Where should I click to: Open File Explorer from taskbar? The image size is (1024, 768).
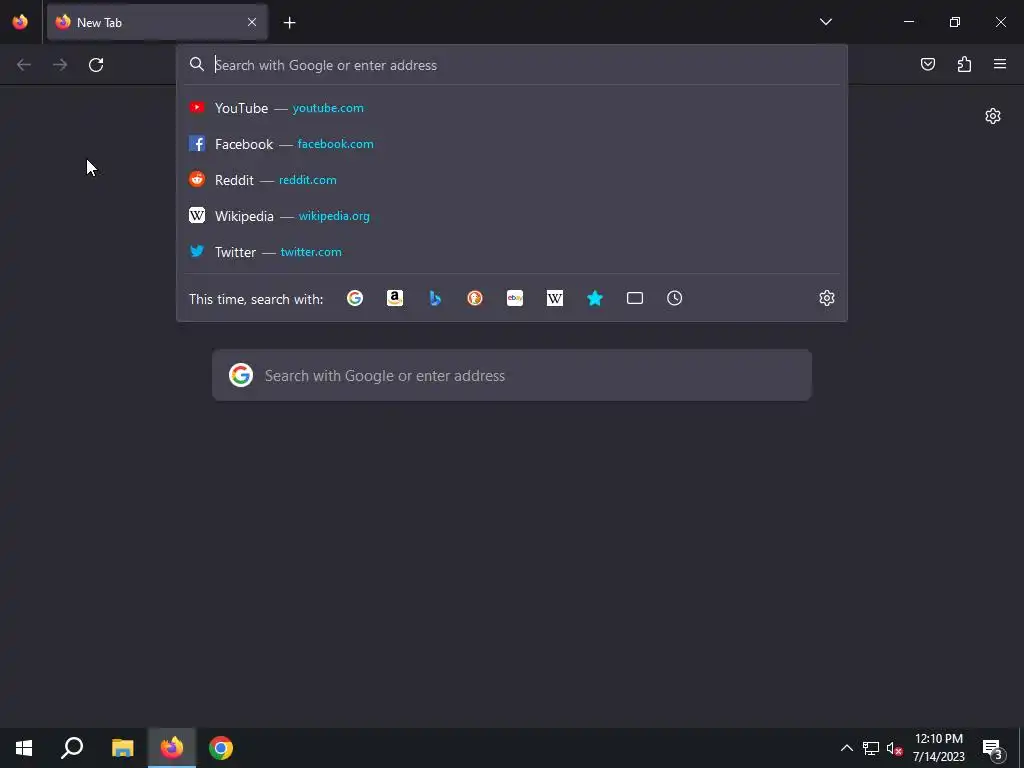122,748
